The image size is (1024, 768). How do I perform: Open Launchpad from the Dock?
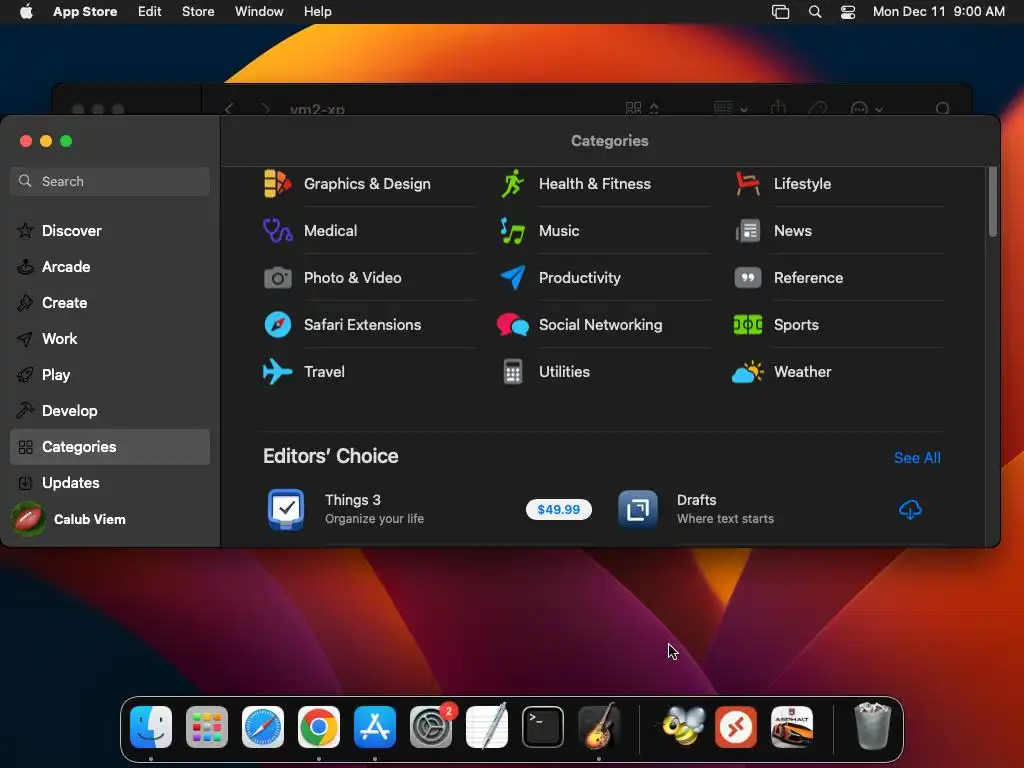(207, 727)
